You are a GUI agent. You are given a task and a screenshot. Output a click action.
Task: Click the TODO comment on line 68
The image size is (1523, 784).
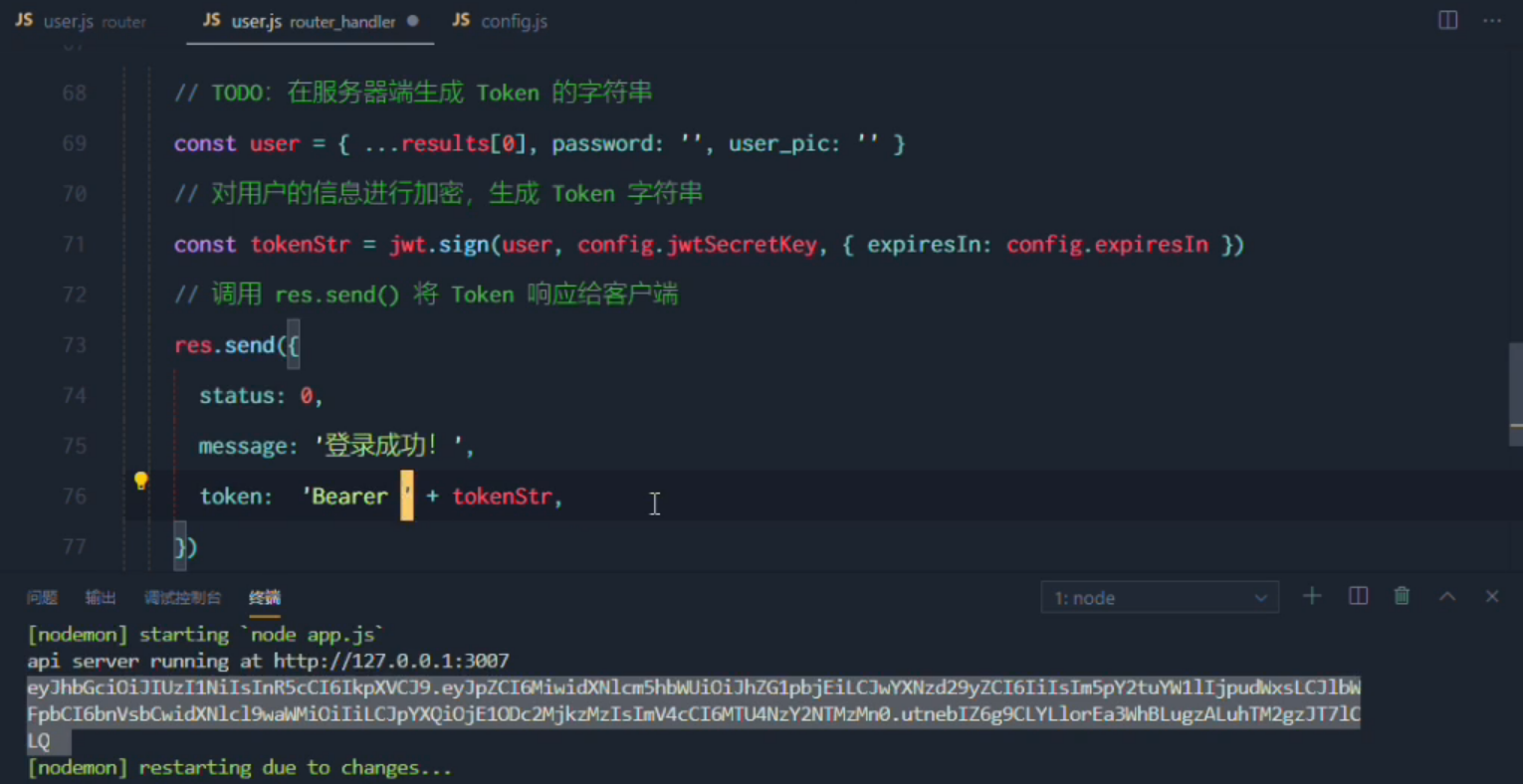tap(413, 93)
